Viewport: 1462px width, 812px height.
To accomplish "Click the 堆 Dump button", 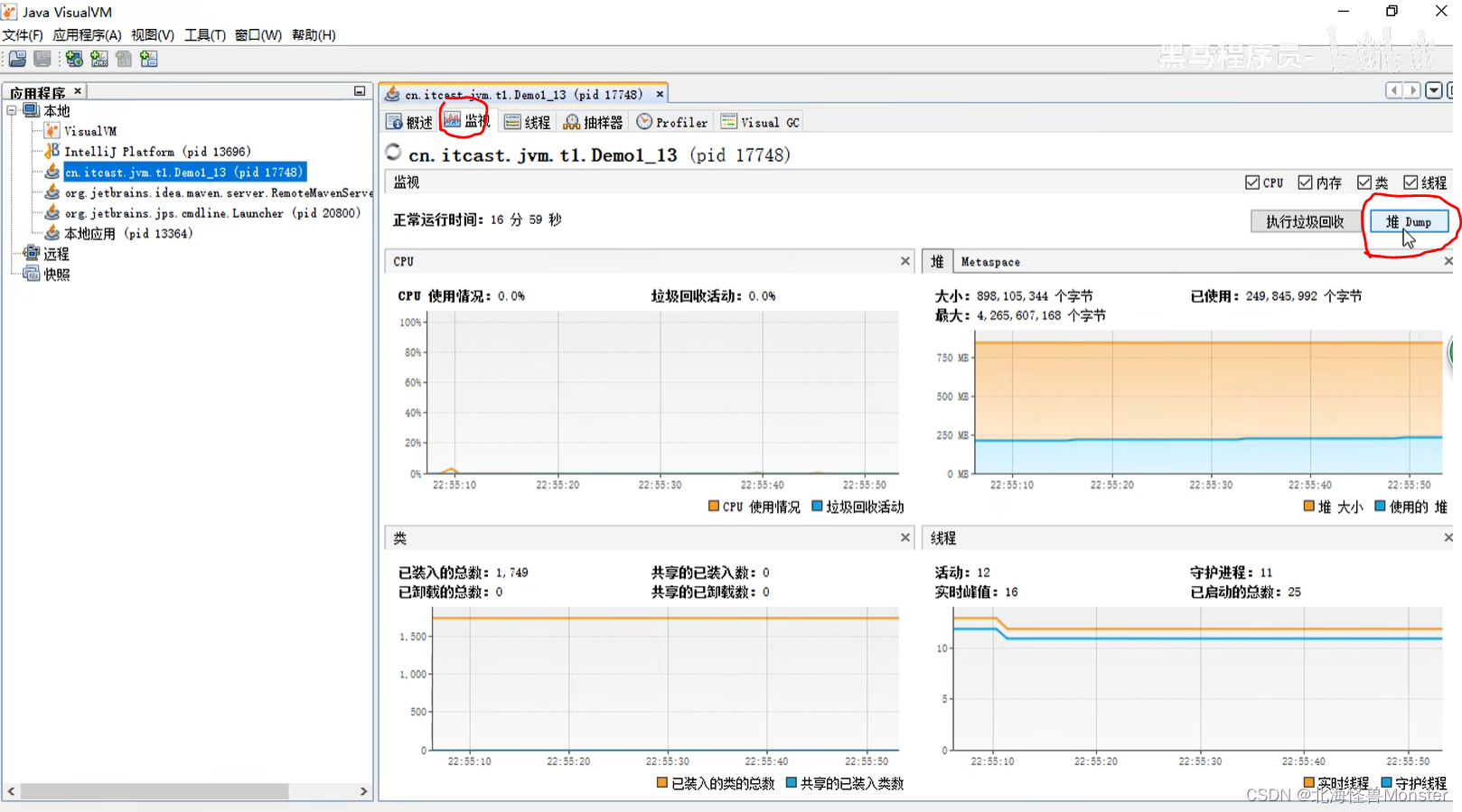I will pyautogui.click(x=1409, y=221).
